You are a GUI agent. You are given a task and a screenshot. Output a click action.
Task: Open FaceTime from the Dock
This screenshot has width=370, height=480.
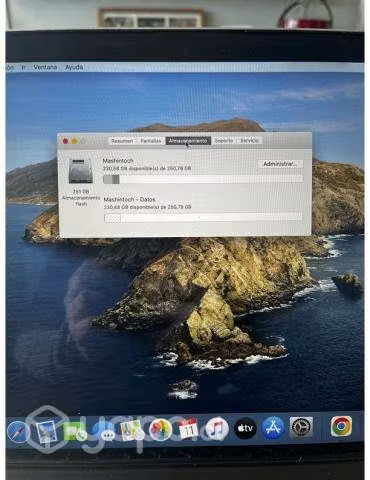[74, 431]
